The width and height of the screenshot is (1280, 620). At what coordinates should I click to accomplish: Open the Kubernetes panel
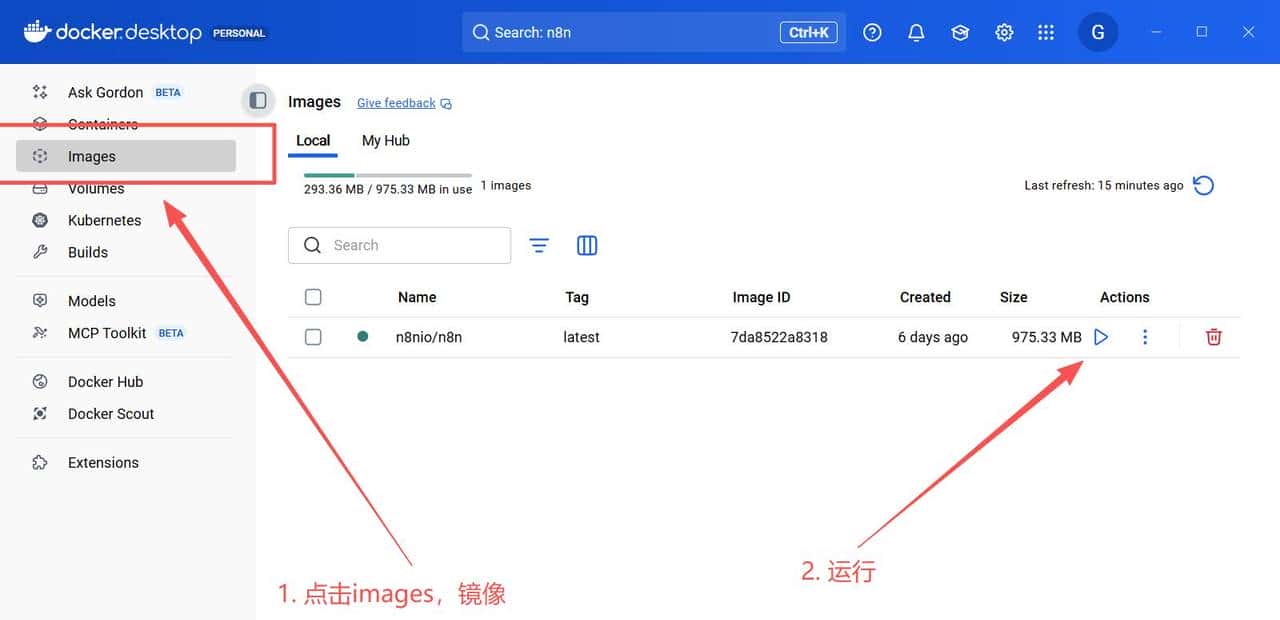[104, 220]
